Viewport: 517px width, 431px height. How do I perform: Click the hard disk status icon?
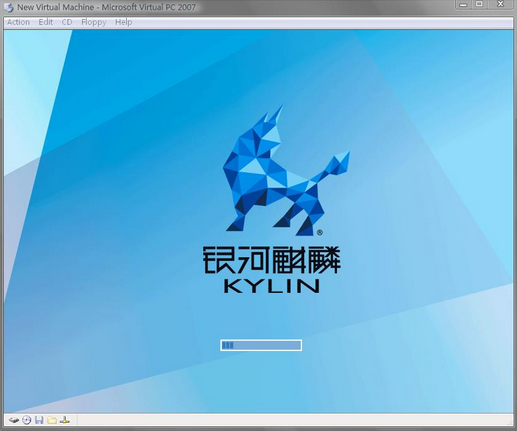point(14,420)
